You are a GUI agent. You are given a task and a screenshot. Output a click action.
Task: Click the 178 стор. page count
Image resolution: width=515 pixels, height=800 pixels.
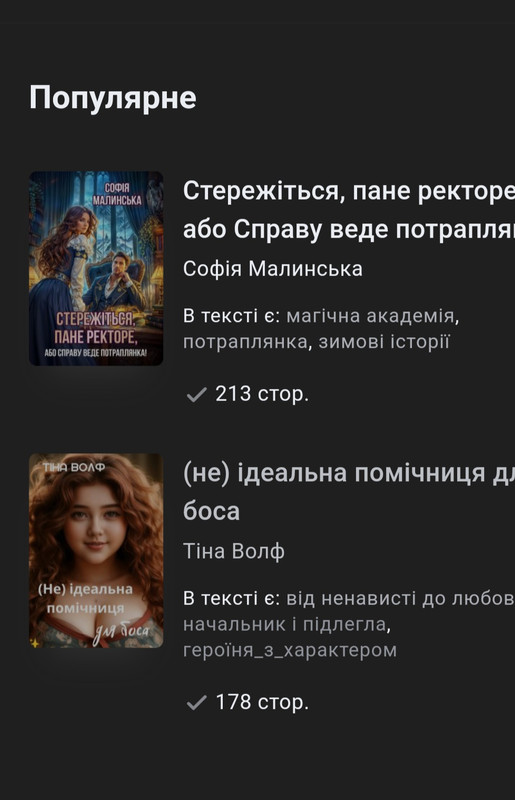click(262, 702)
